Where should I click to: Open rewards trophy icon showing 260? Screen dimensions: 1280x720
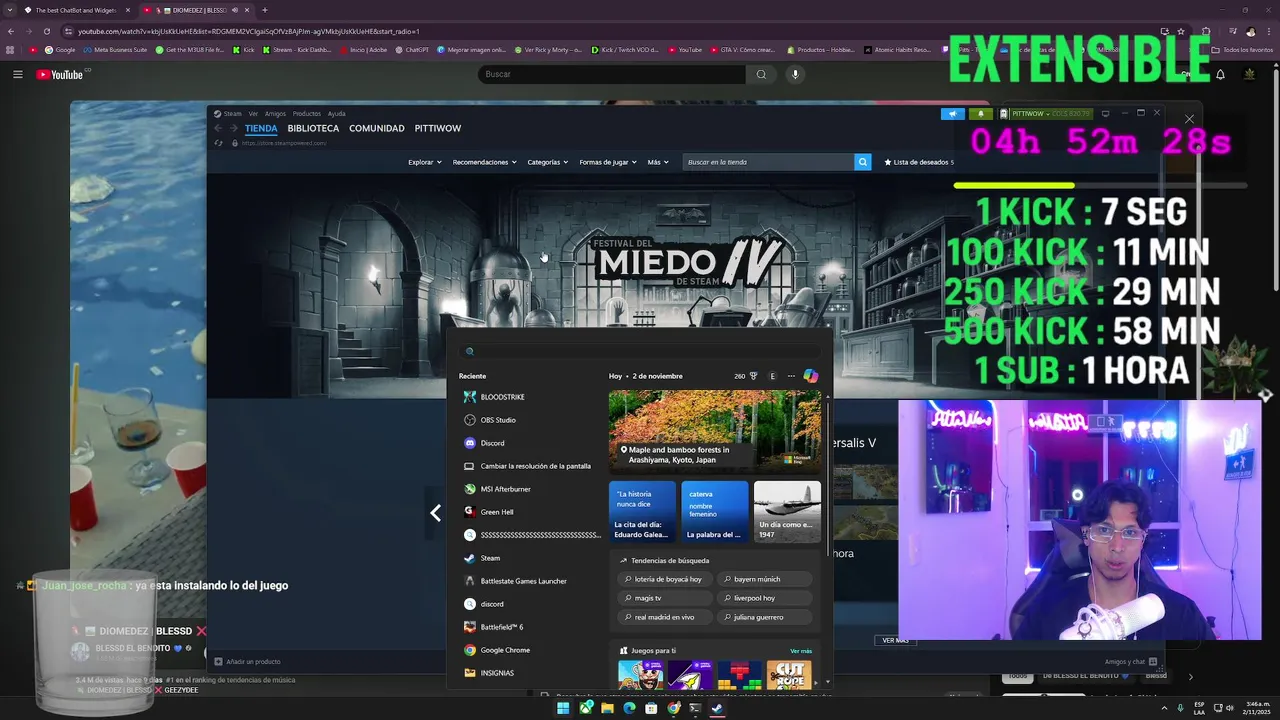[x=746, y=376]
